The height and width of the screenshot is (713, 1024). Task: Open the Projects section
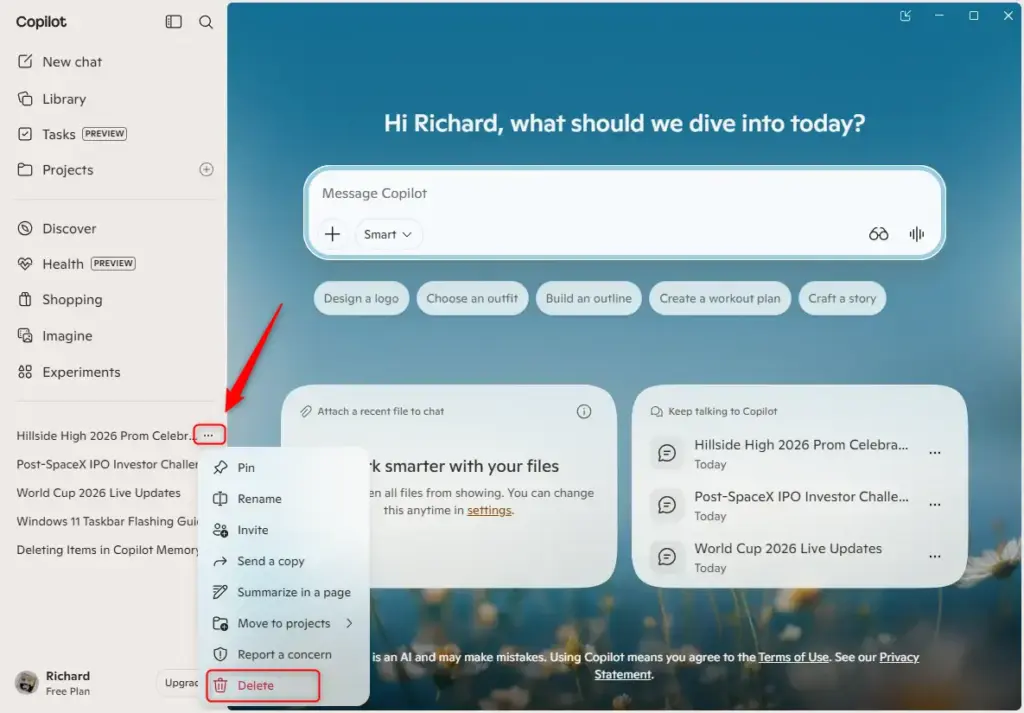click(x=56, y=170)
